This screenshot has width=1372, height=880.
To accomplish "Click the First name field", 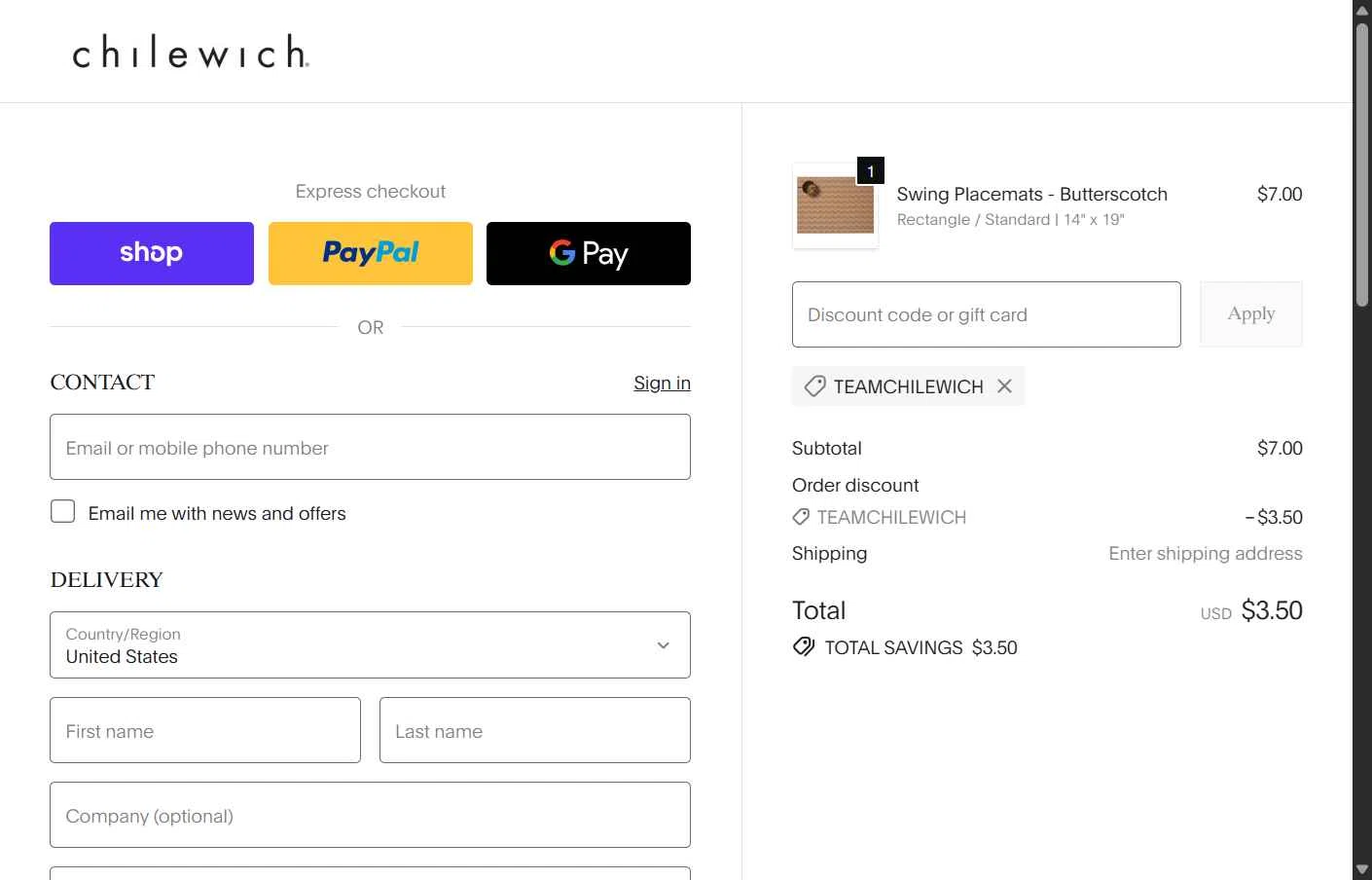I will pyautogui.click(x=205, y=730).
